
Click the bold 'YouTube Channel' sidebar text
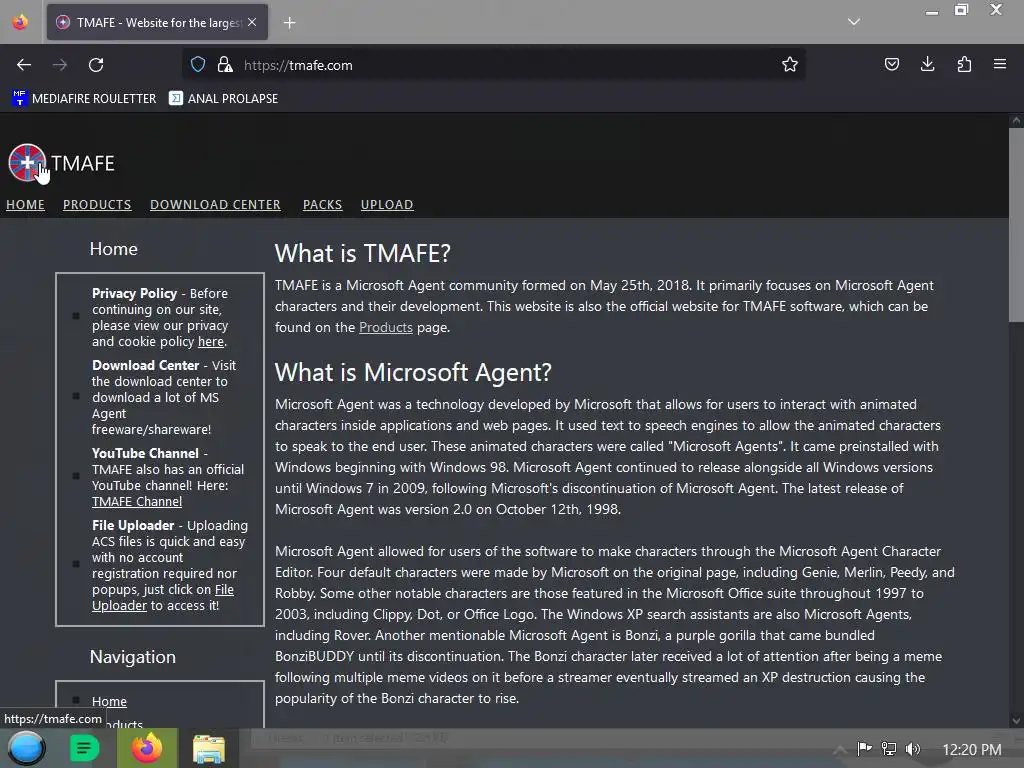click(146, 453)
